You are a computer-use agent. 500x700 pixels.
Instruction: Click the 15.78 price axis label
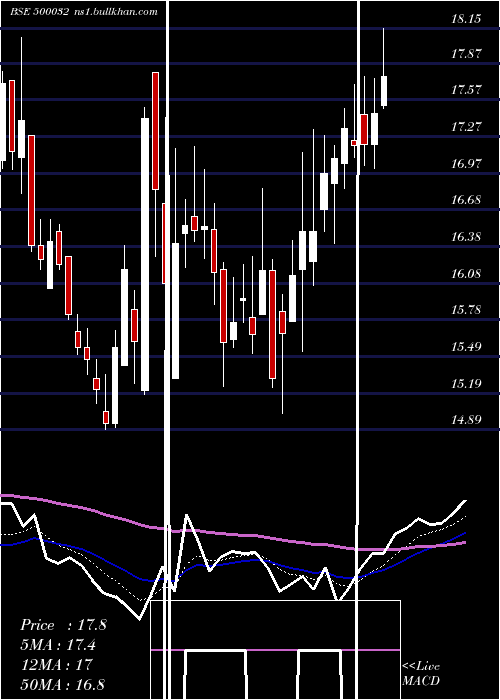point(466,310)
